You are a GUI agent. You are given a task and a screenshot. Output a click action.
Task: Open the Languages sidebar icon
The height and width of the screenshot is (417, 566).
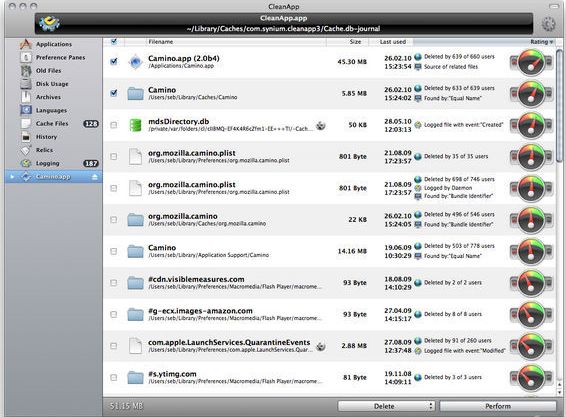(26, 110)
